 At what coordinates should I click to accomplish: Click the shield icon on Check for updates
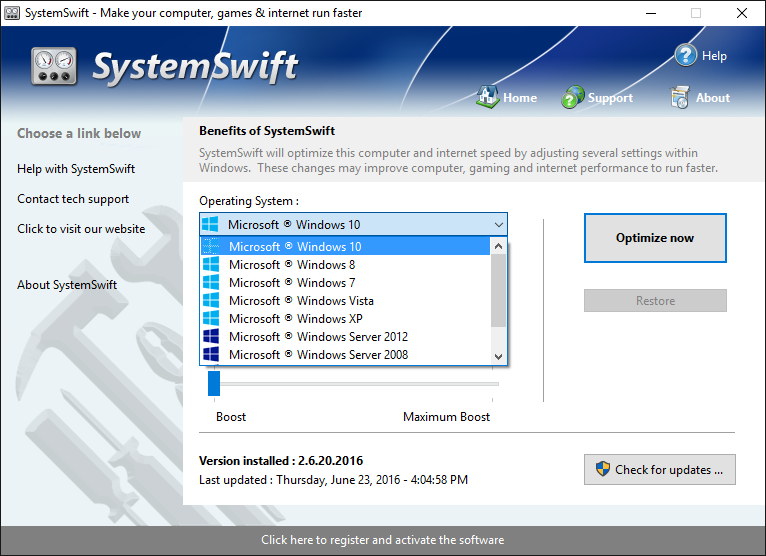pos(603,469)
